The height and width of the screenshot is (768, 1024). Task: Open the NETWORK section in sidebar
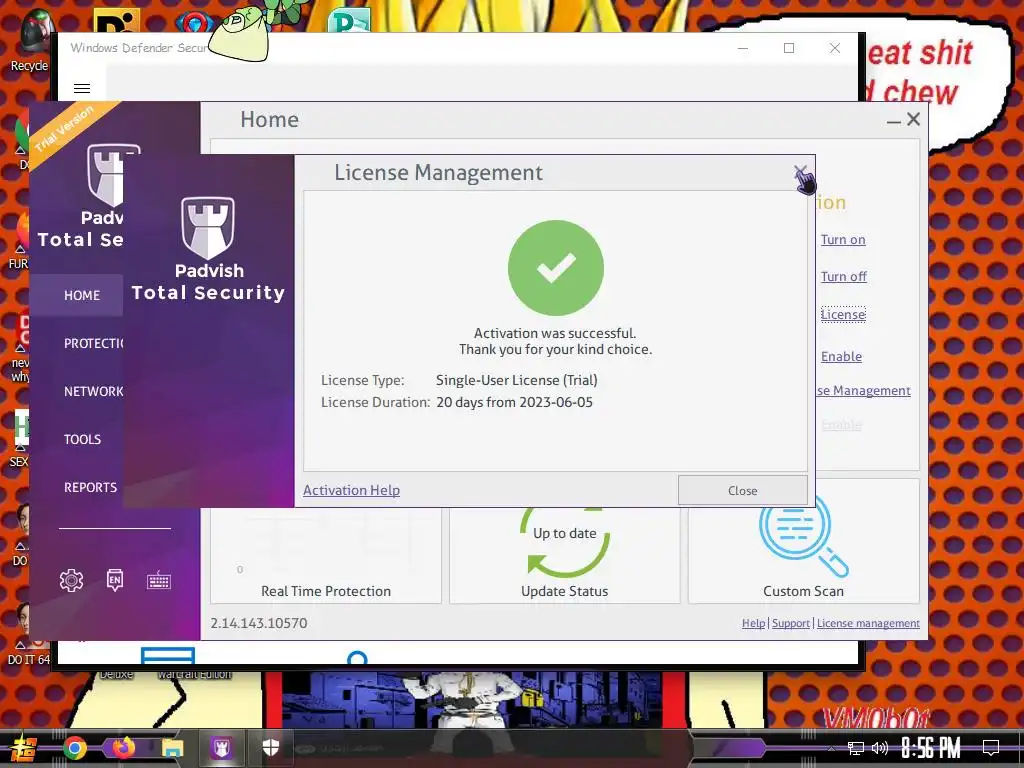click(x=93, y=391)
